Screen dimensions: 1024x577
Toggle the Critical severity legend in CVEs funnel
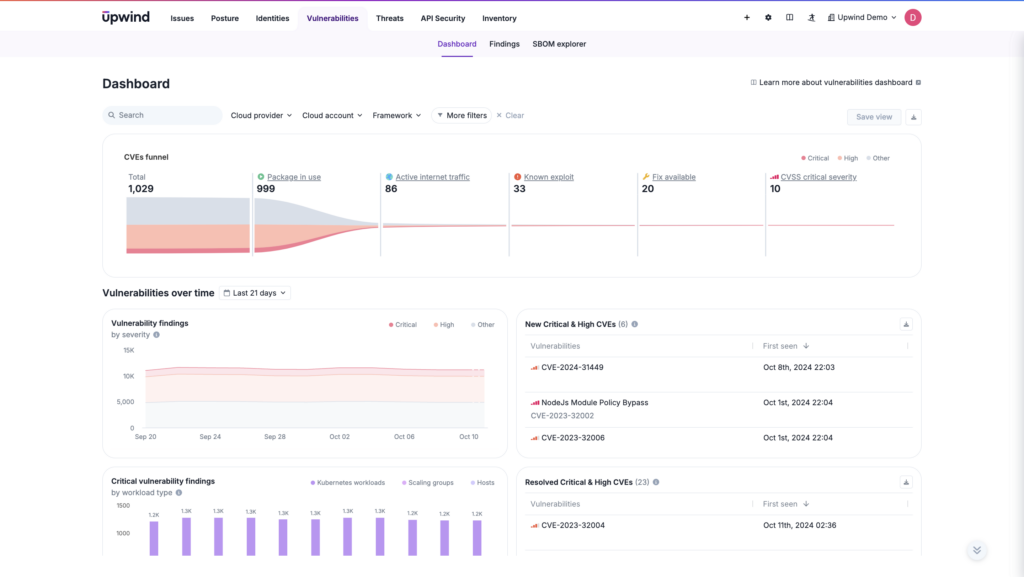818,157
